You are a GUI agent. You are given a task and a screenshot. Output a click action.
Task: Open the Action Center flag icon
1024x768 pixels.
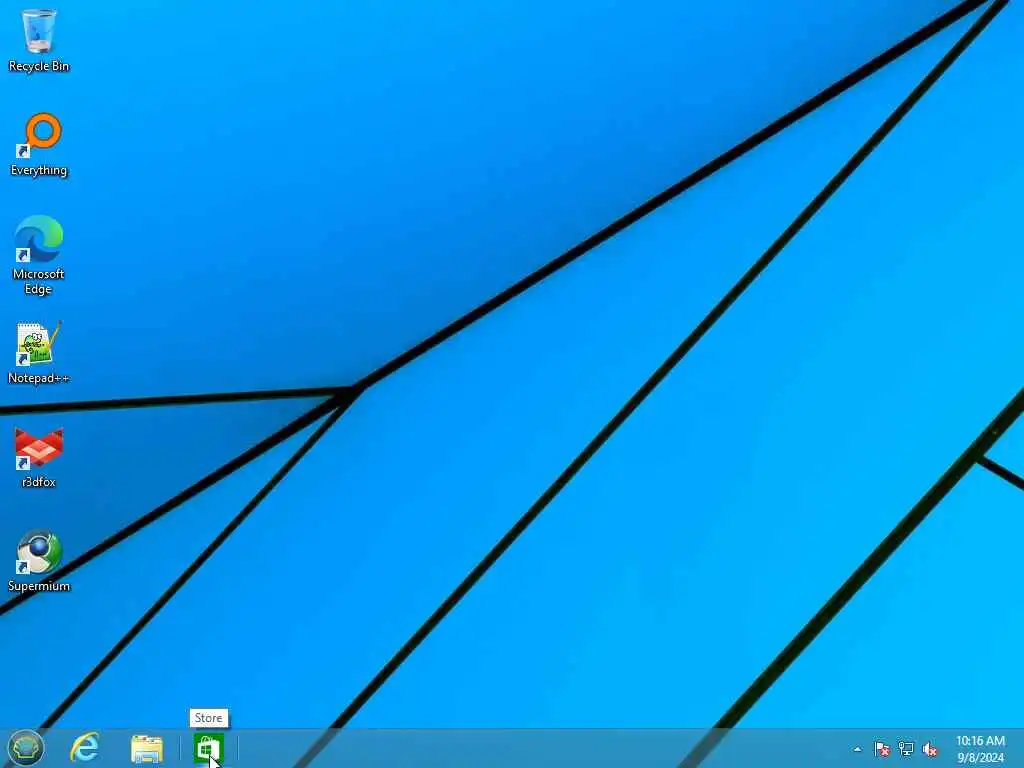tap(882, 749)
